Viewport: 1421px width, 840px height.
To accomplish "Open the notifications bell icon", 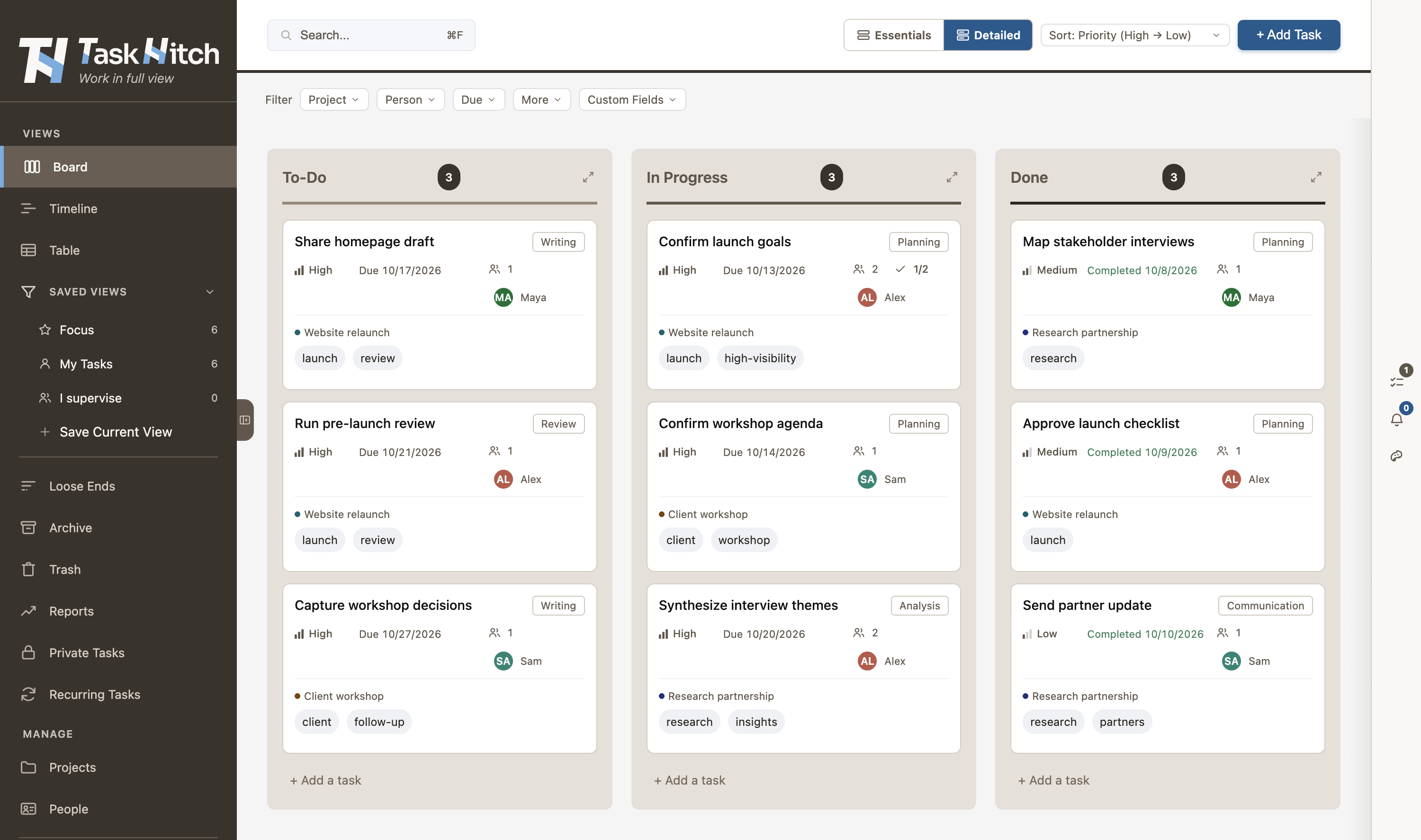I will pyautogui.click(x=1397, y=420).
